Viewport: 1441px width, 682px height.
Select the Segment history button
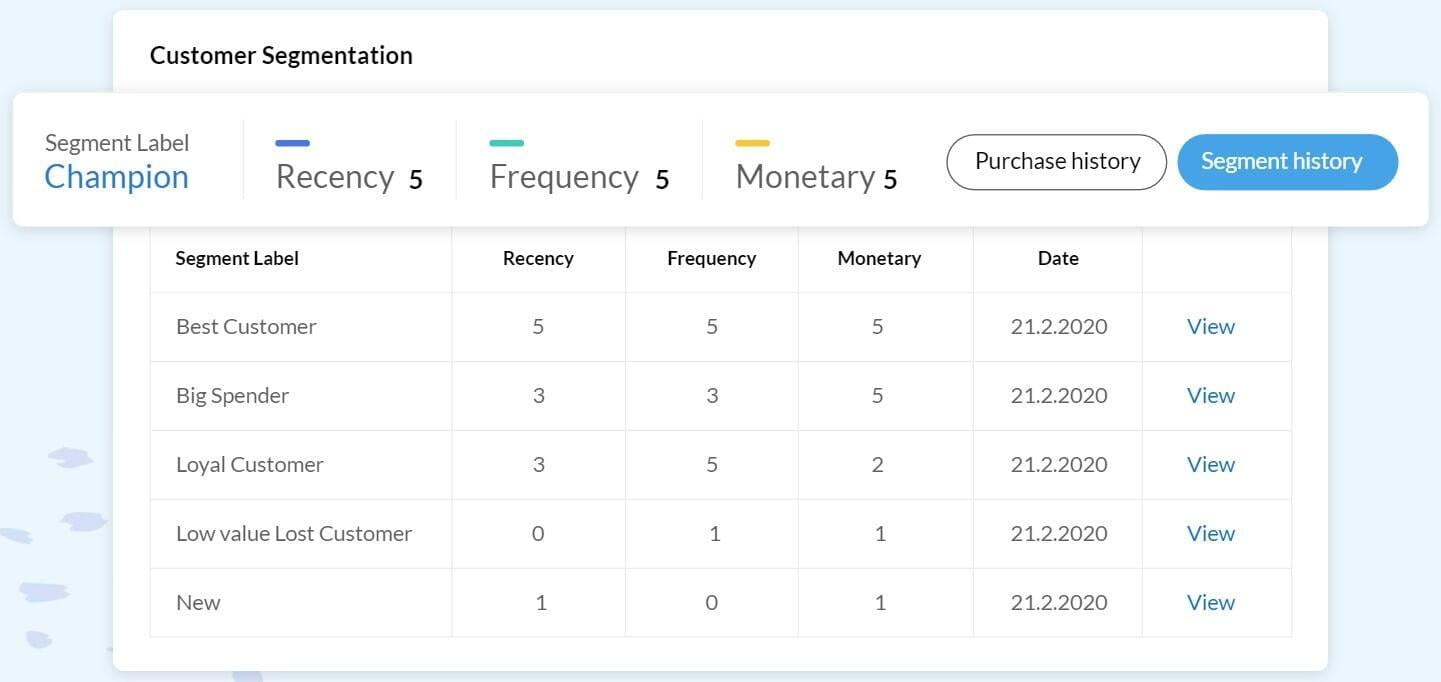(x=1287, y=162)
